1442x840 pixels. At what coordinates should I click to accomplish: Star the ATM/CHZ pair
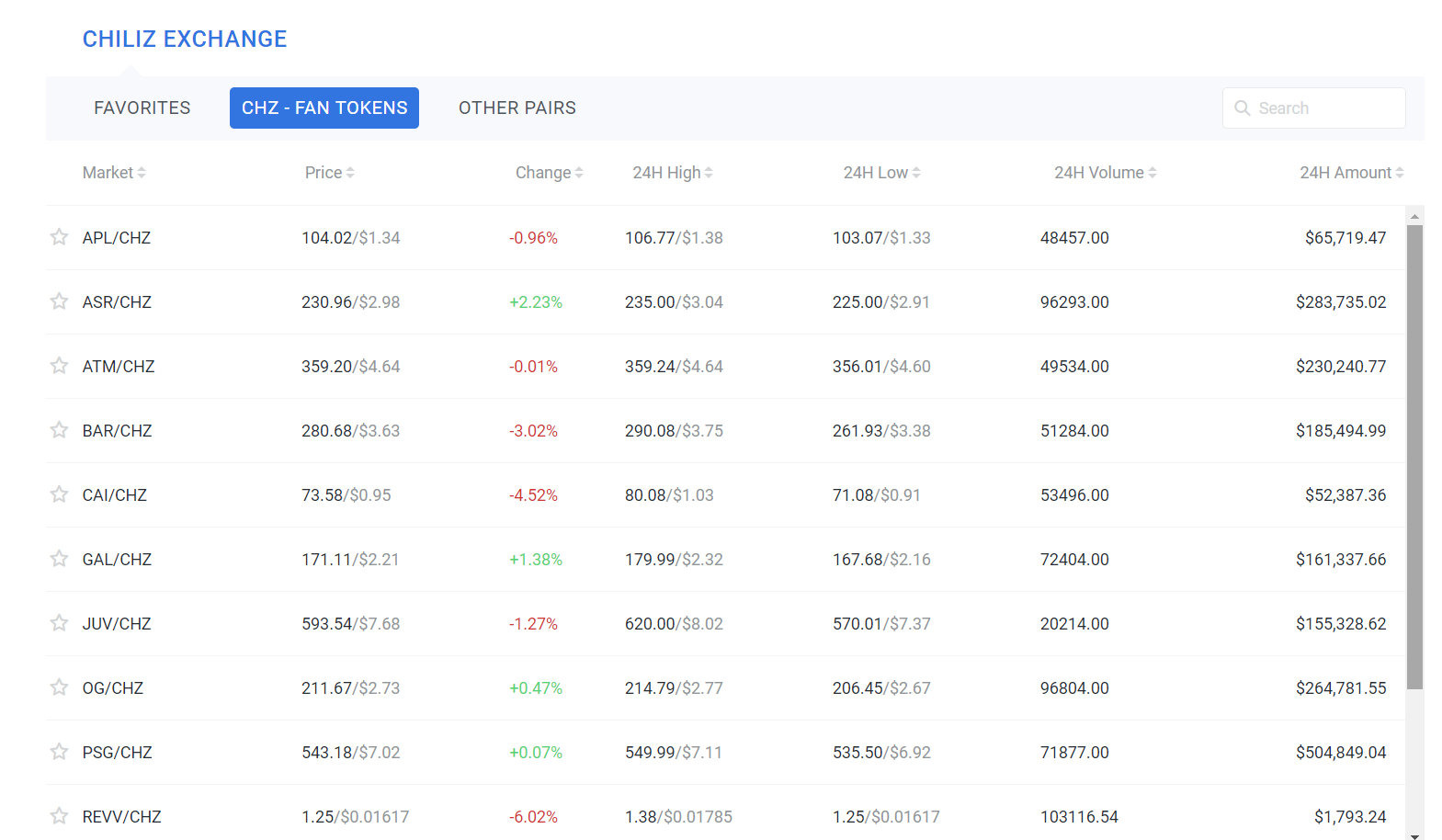click(59, 366)
